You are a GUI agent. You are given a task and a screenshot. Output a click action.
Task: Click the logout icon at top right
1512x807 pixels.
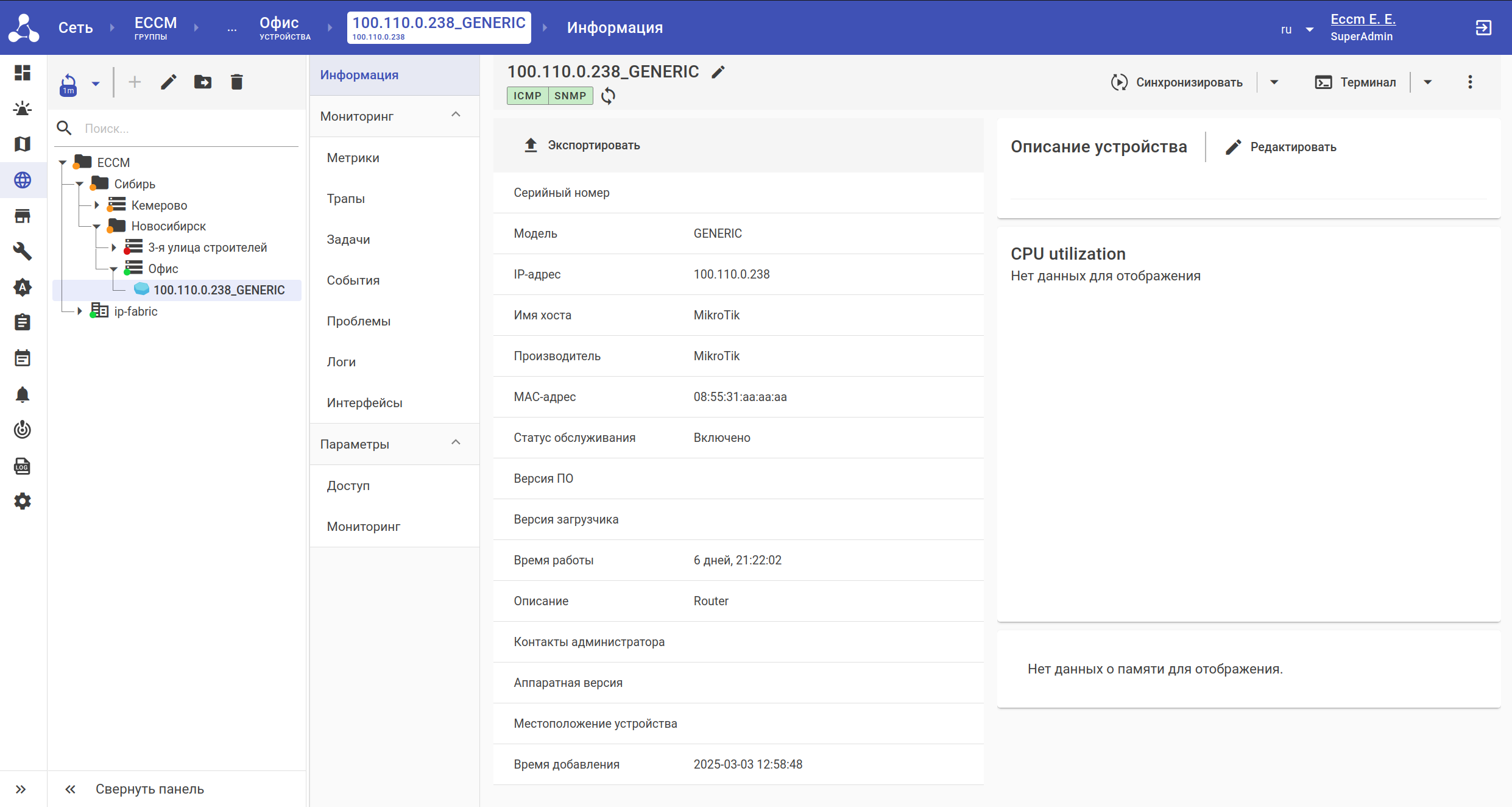pyautogui.click(x=1483, y=27)
